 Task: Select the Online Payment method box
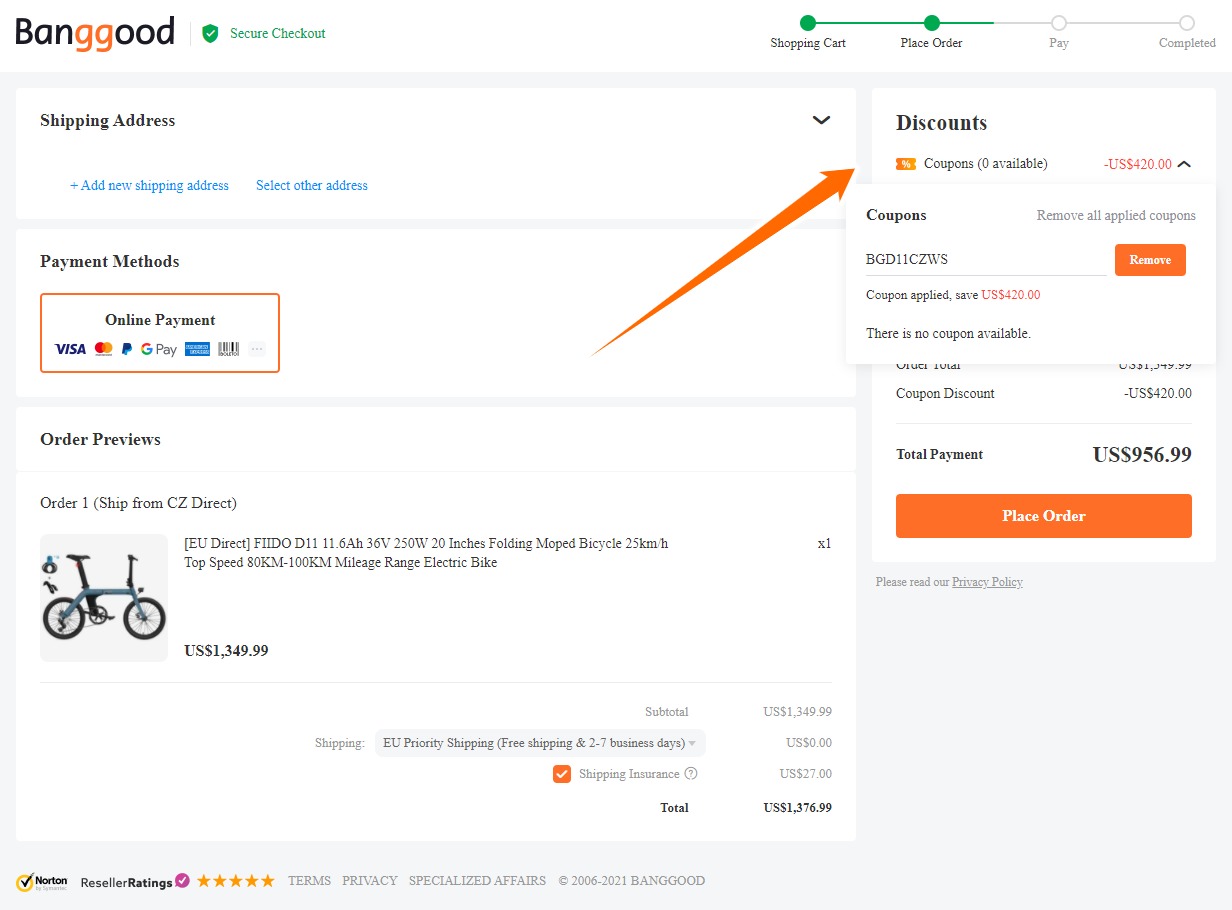click(x=160, y=333)
